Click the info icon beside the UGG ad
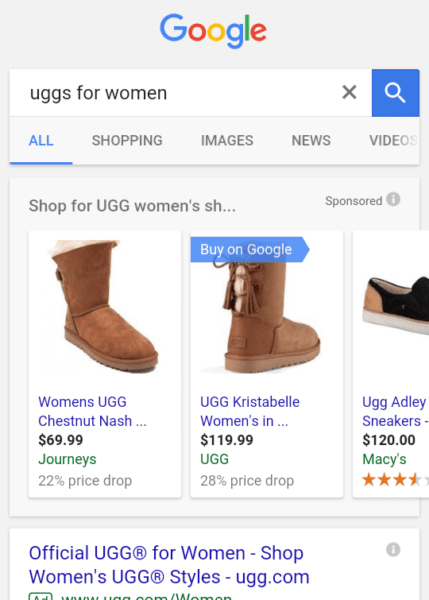The height and width of the screenshot is (600, 429). tap(393, 549)
